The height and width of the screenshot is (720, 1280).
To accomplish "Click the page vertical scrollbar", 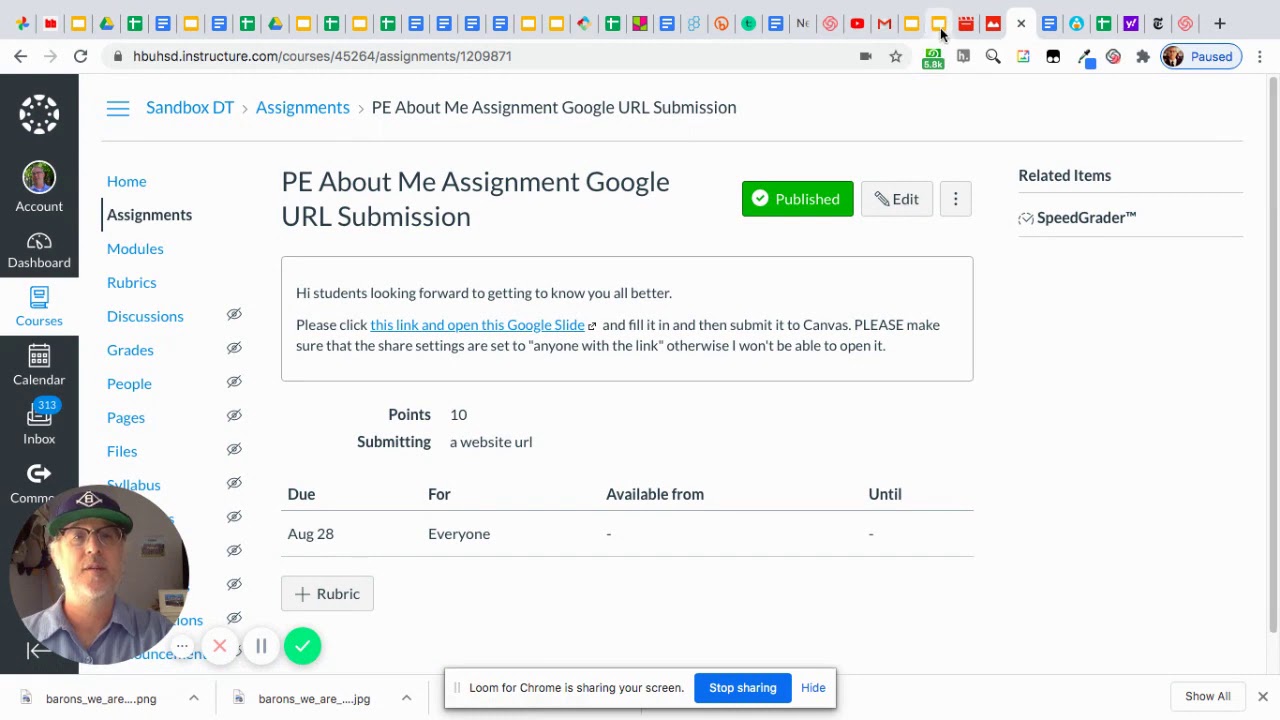I will click(x=1273, y=353).
